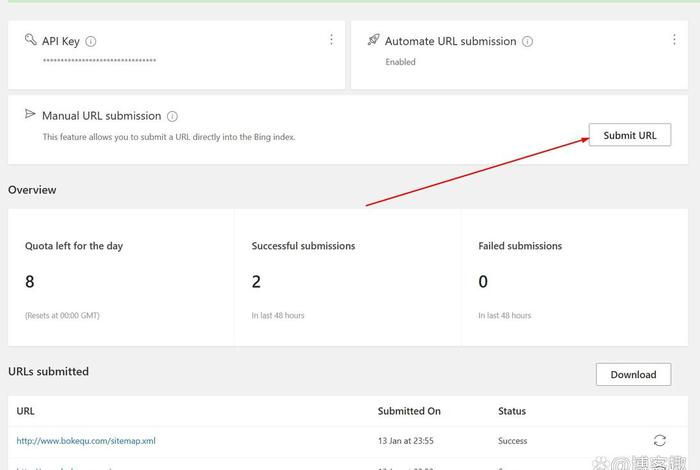Click the Manual URL submission paper plane icon

tap(30, 115)
